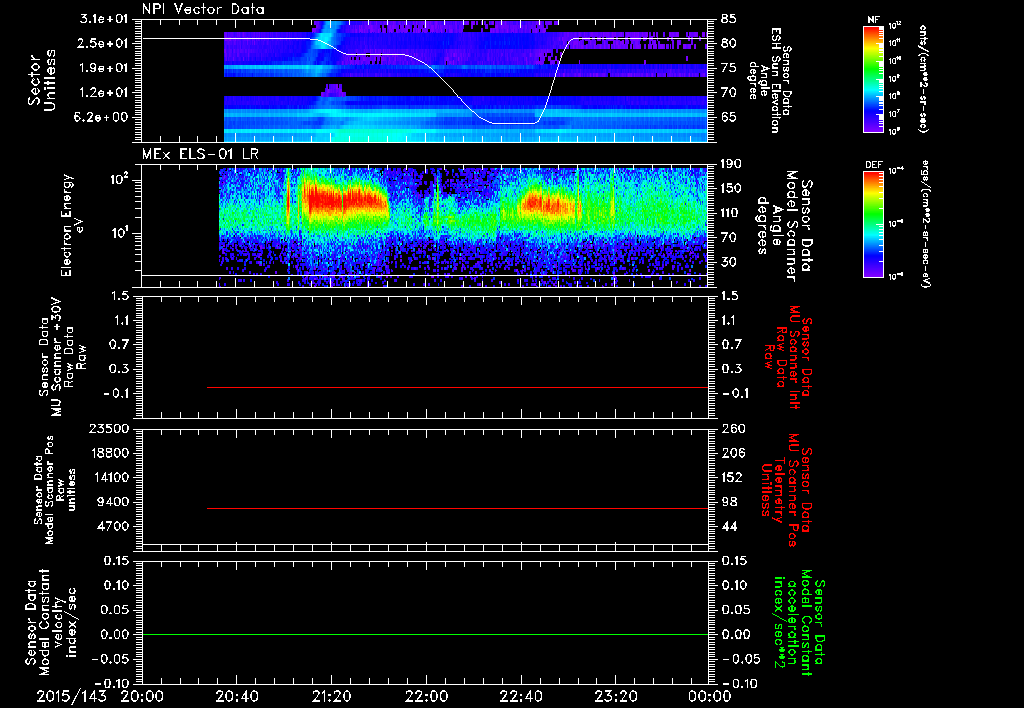Click the "65" sun elevation tick value
Image resolution: width=1024 pixels, height=708 pixels.
[x=729, y=118]
